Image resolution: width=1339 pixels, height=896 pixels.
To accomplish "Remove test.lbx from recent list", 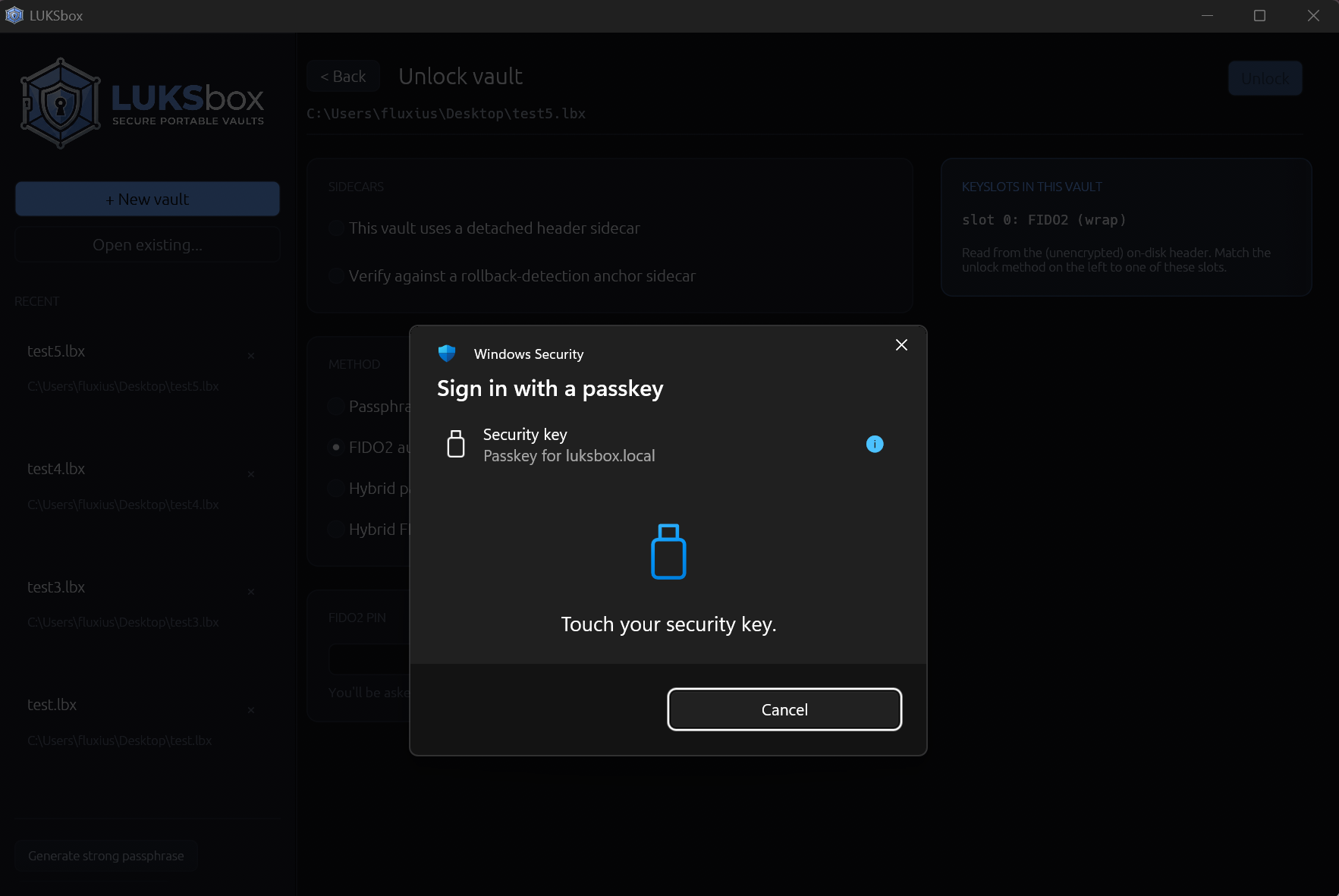I will pyautogui.click(x=251, y=710).
